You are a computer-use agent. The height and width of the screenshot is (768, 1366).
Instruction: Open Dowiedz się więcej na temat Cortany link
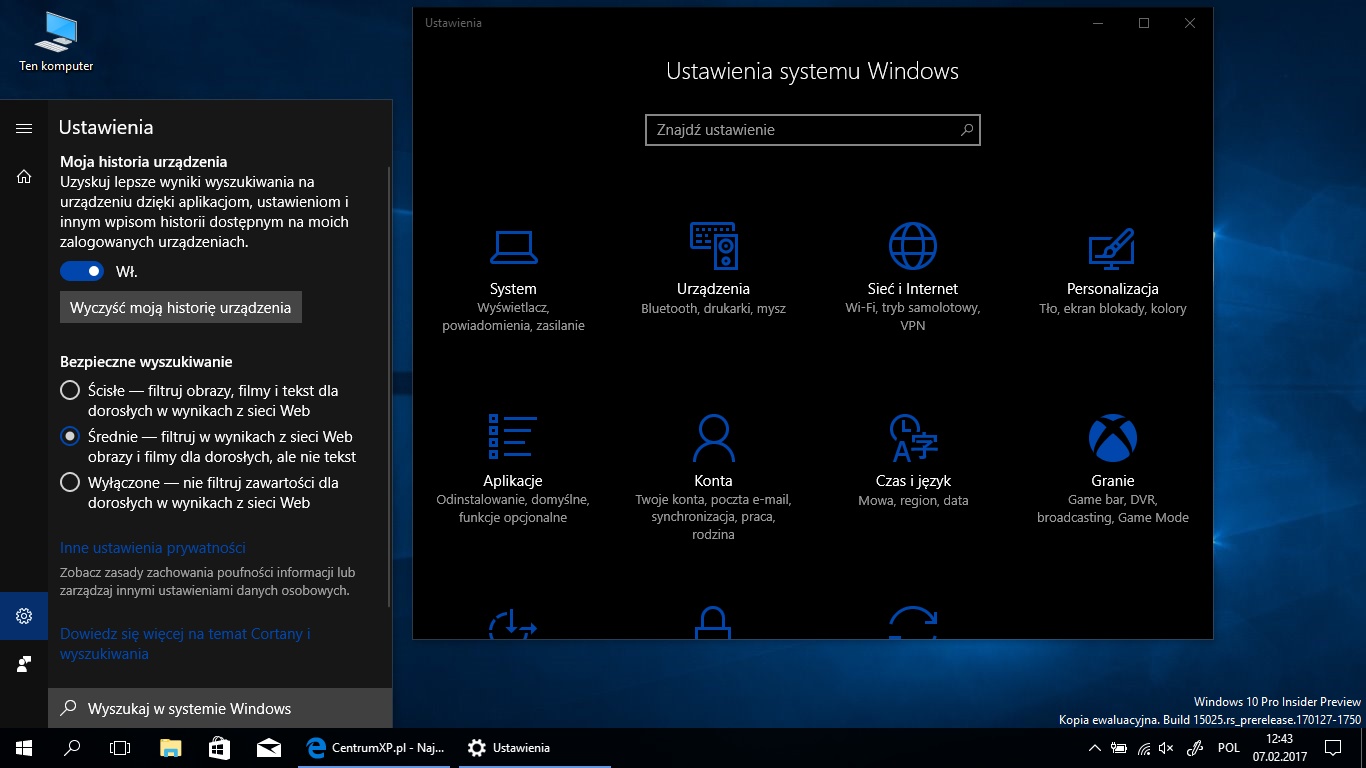[186, 644]
